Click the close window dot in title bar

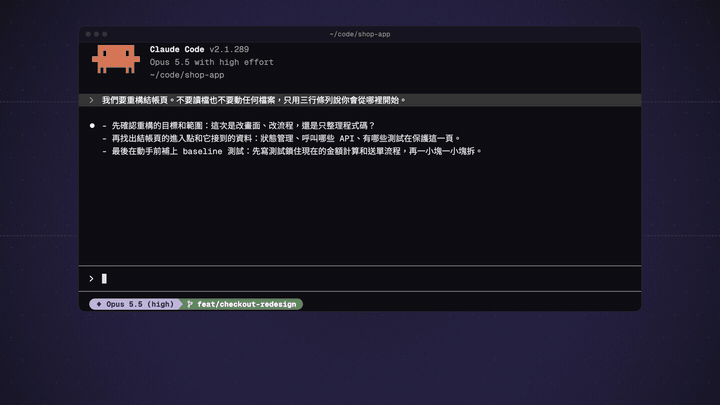(88, 34)
